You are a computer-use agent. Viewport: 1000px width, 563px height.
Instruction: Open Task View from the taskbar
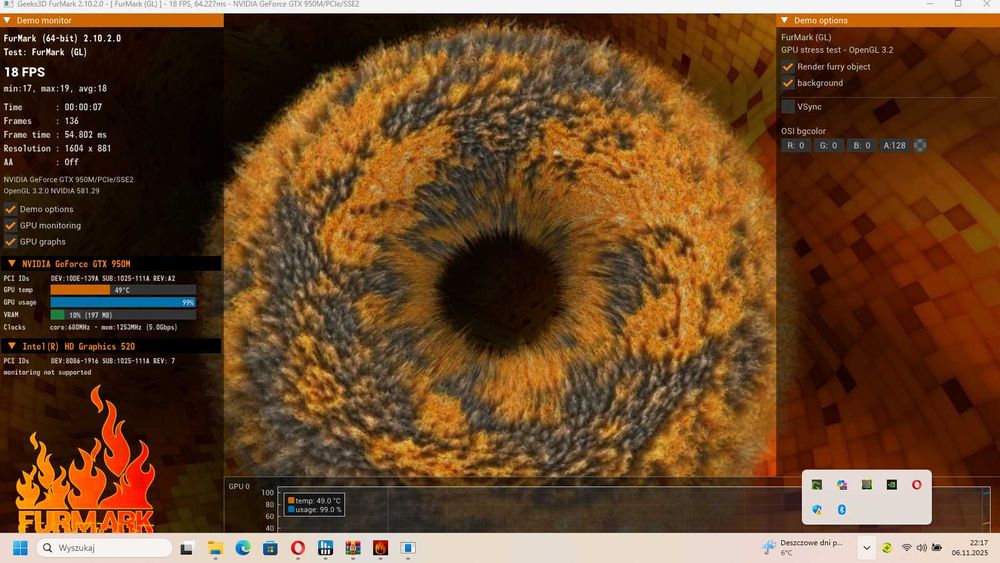187,548
